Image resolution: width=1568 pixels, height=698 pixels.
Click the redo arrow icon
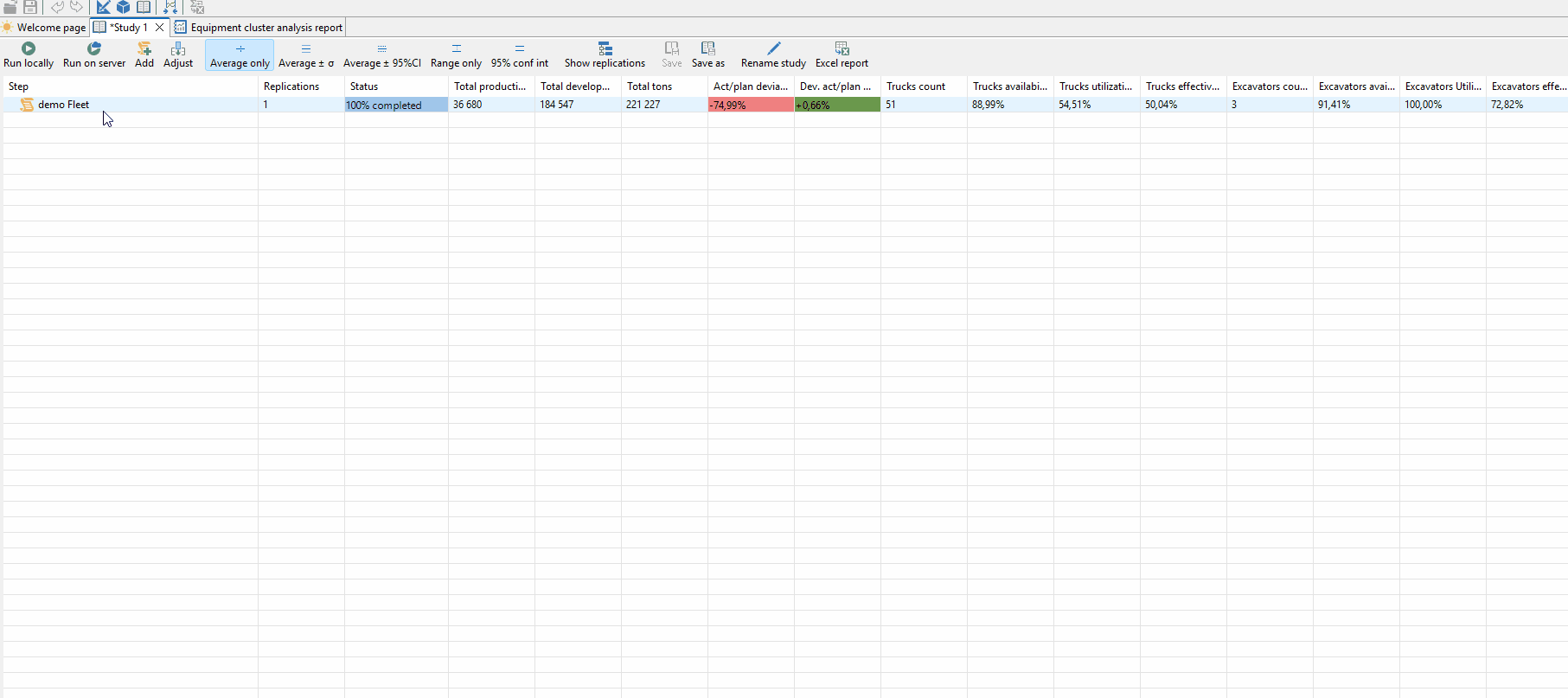click(x=77, y=7)
